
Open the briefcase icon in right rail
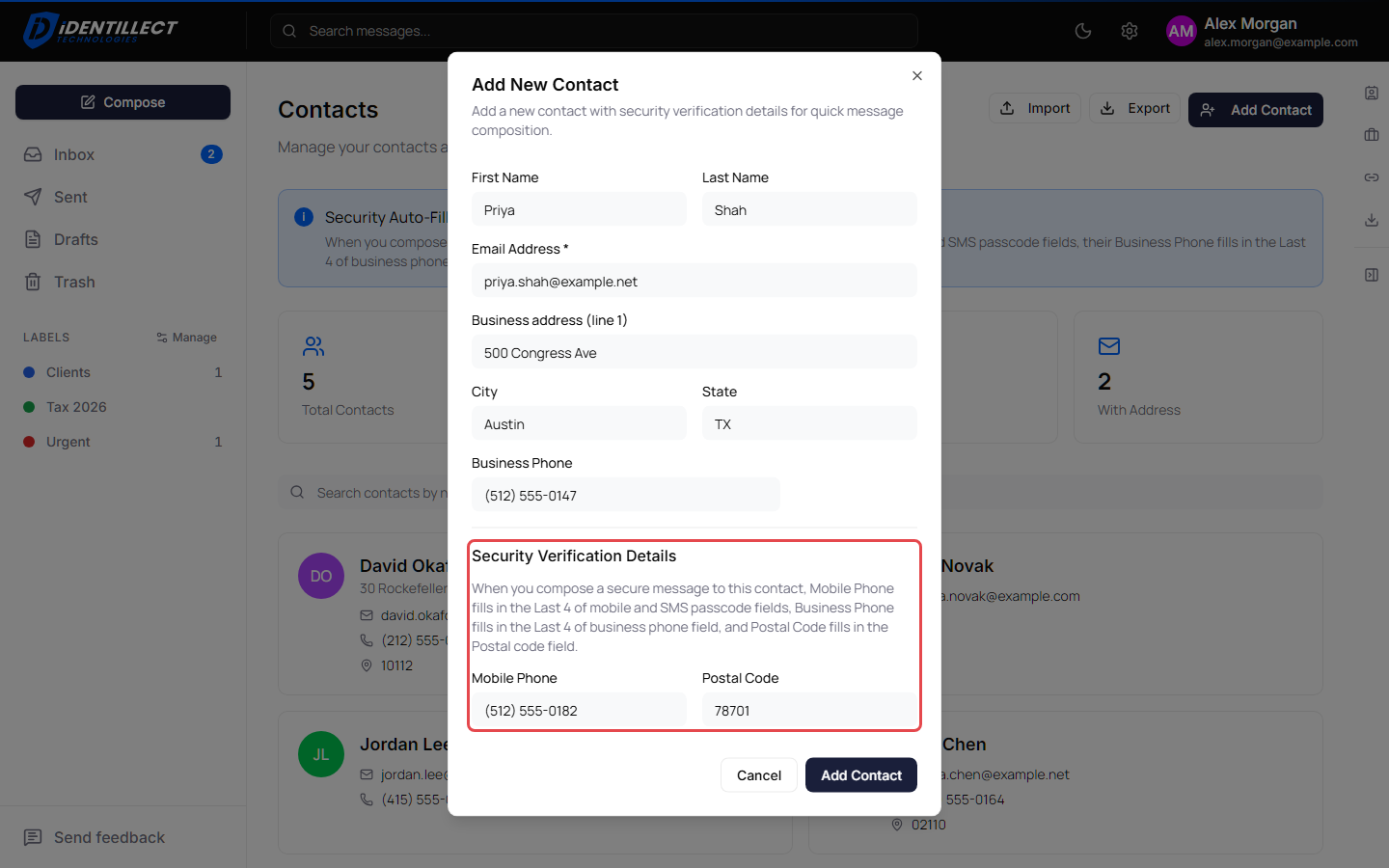[1372, 135]
